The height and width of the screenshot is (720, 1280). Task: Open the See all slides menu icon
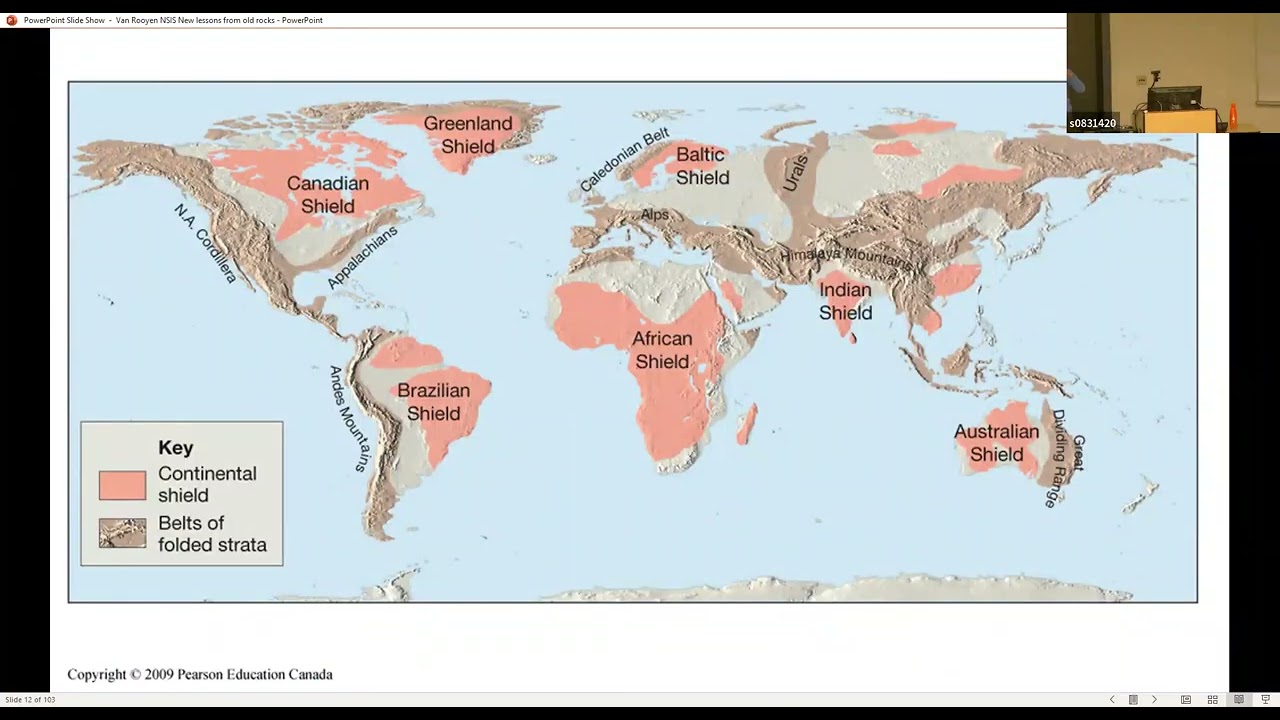1133,700
